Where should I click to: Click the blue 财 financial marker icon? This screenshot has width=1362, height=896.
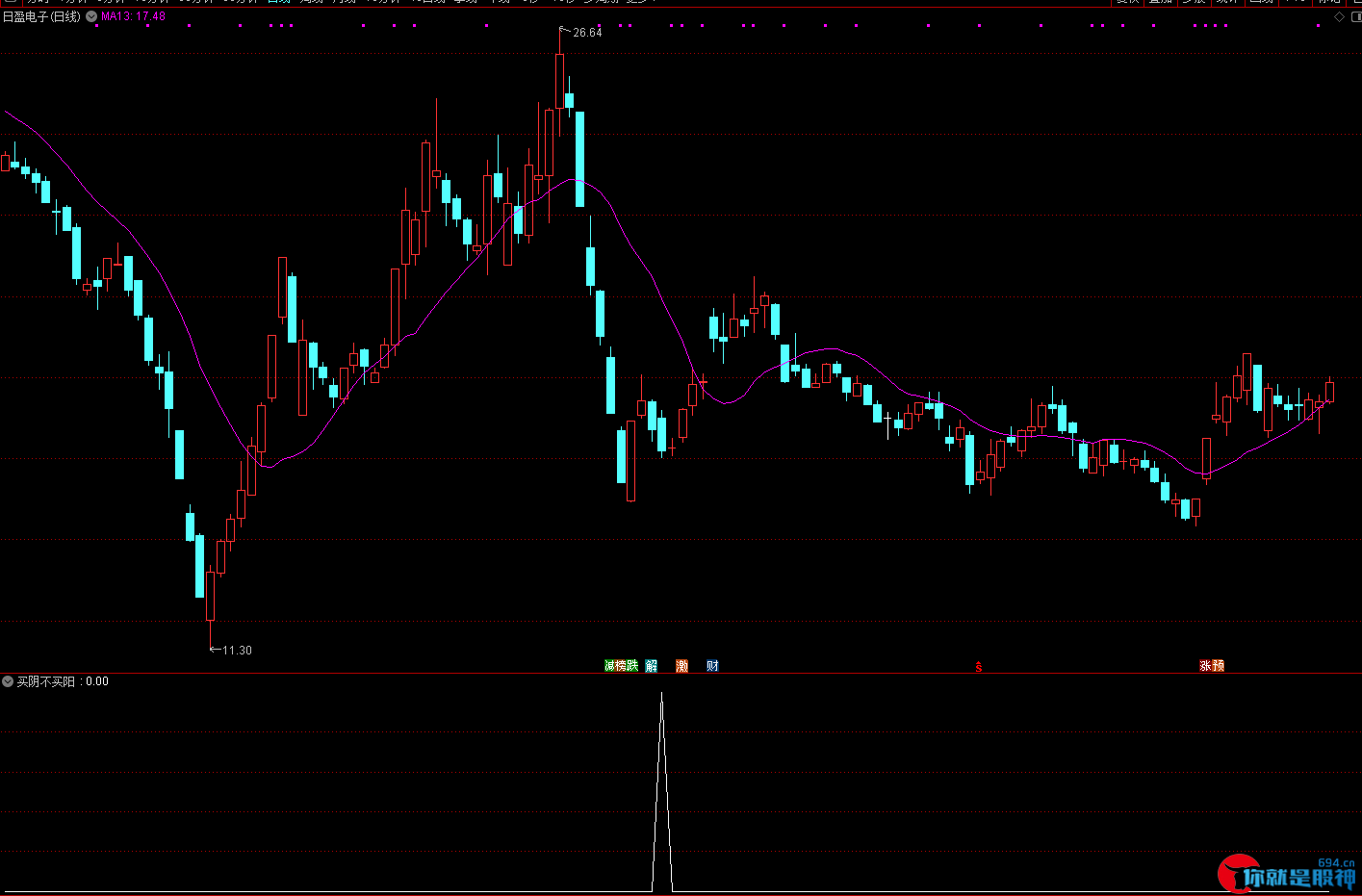pos(712,666)
